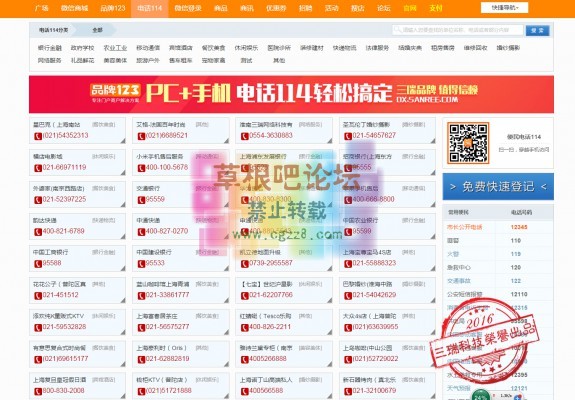Expand corner arrow on 021-52397225 card
This screenshot has height=400, width=575.
coord(122,205)
